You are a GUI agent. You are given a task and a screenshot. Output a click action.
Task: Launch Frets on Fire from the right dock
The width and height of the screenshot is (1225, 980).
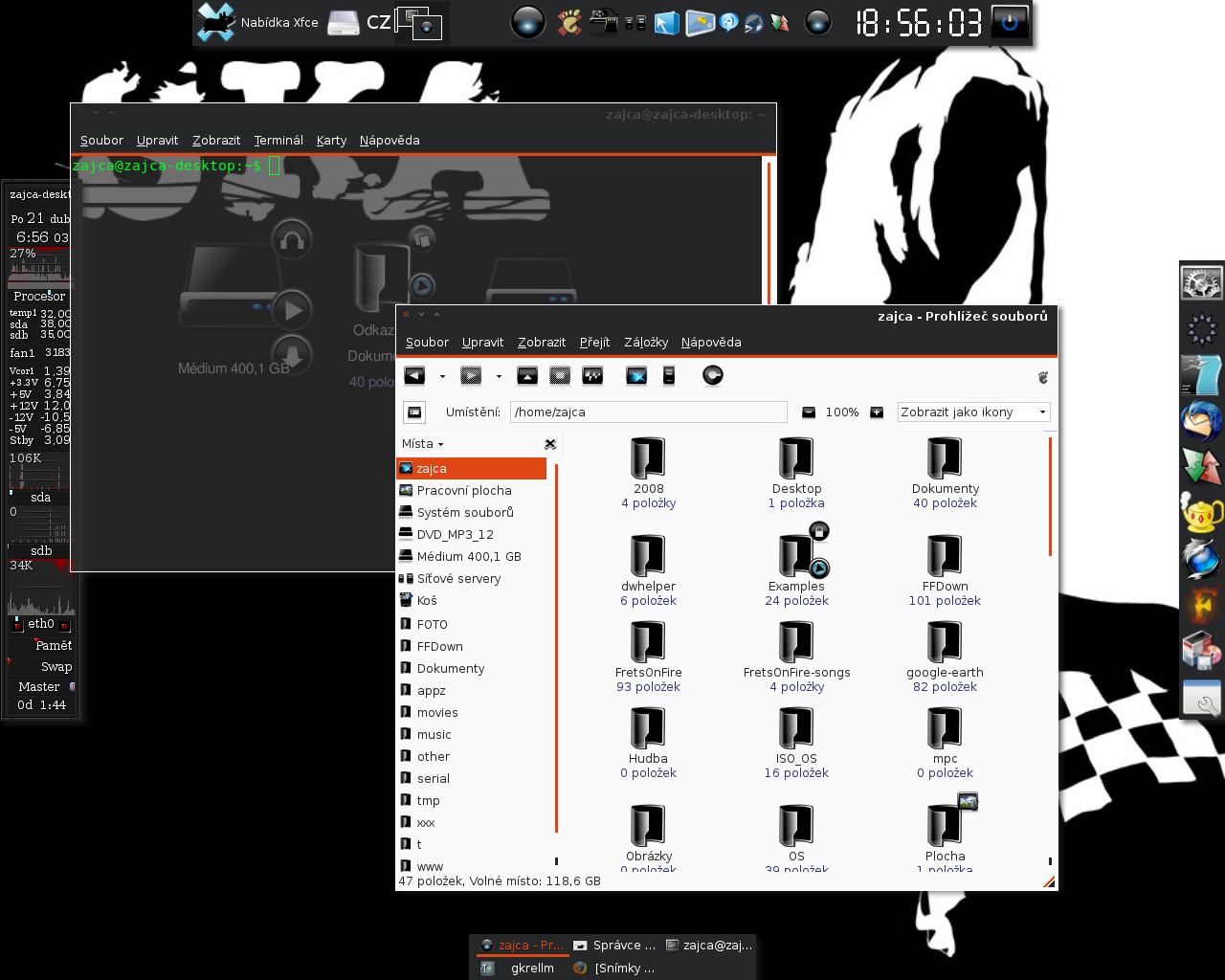coord(1202,605)
